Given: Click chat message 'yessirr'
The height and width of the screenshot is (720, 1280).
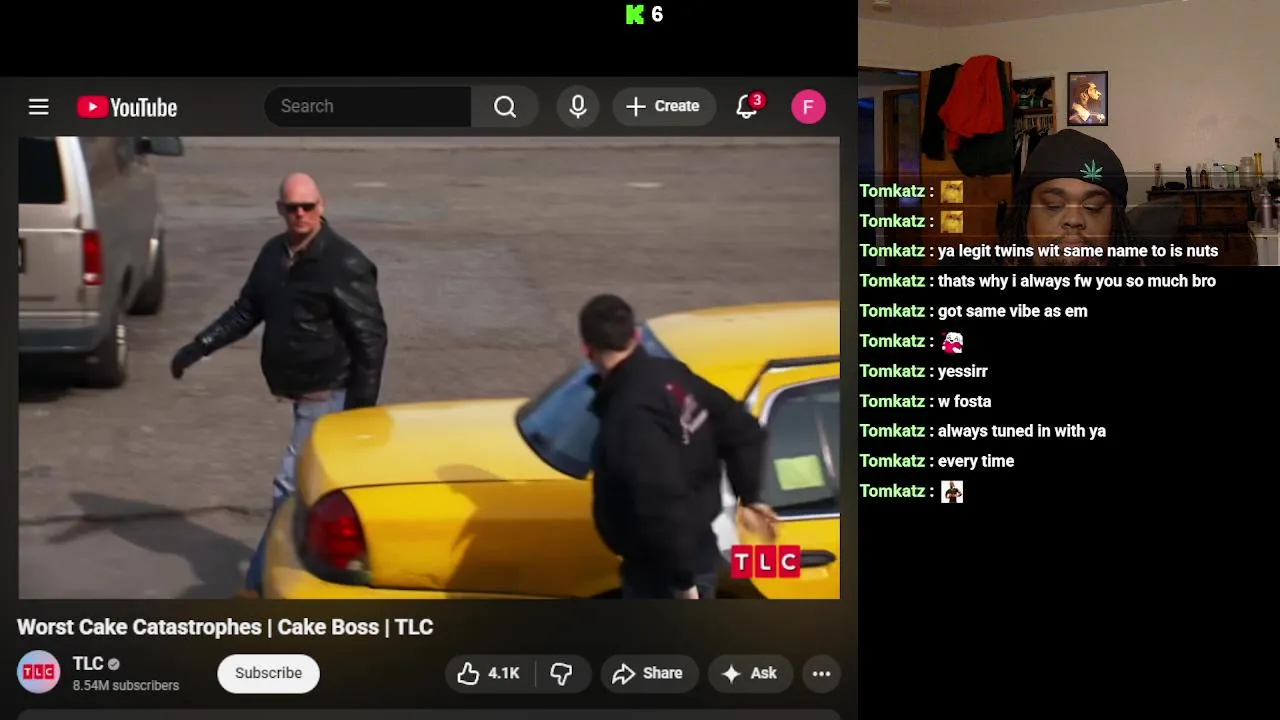Looking at the screenshot, I should point(963,371).
